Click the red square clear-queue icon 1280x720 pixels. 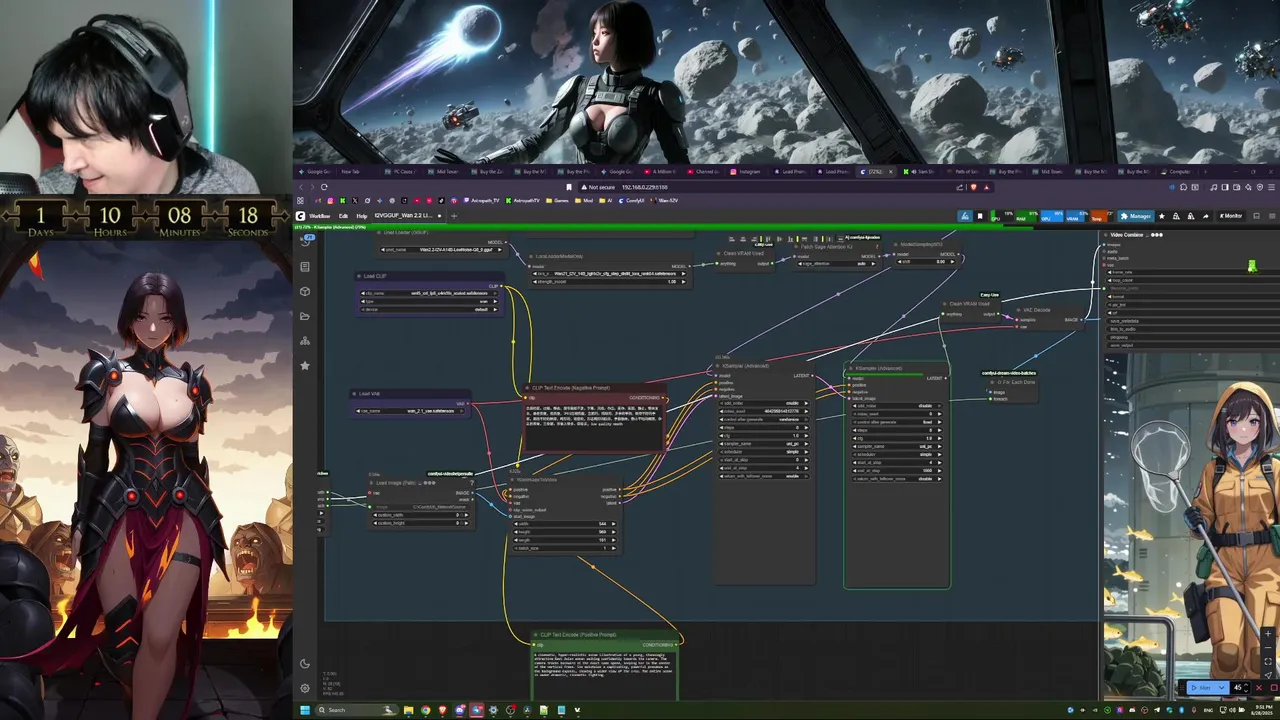[x=1274, y=688]
